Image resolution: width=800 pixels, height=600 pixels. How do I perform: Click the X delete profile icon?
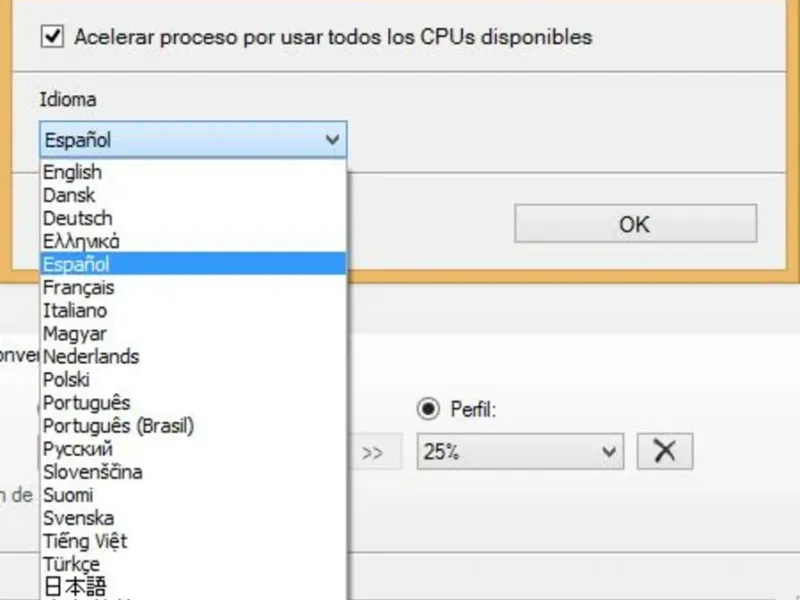pos(665,452)
